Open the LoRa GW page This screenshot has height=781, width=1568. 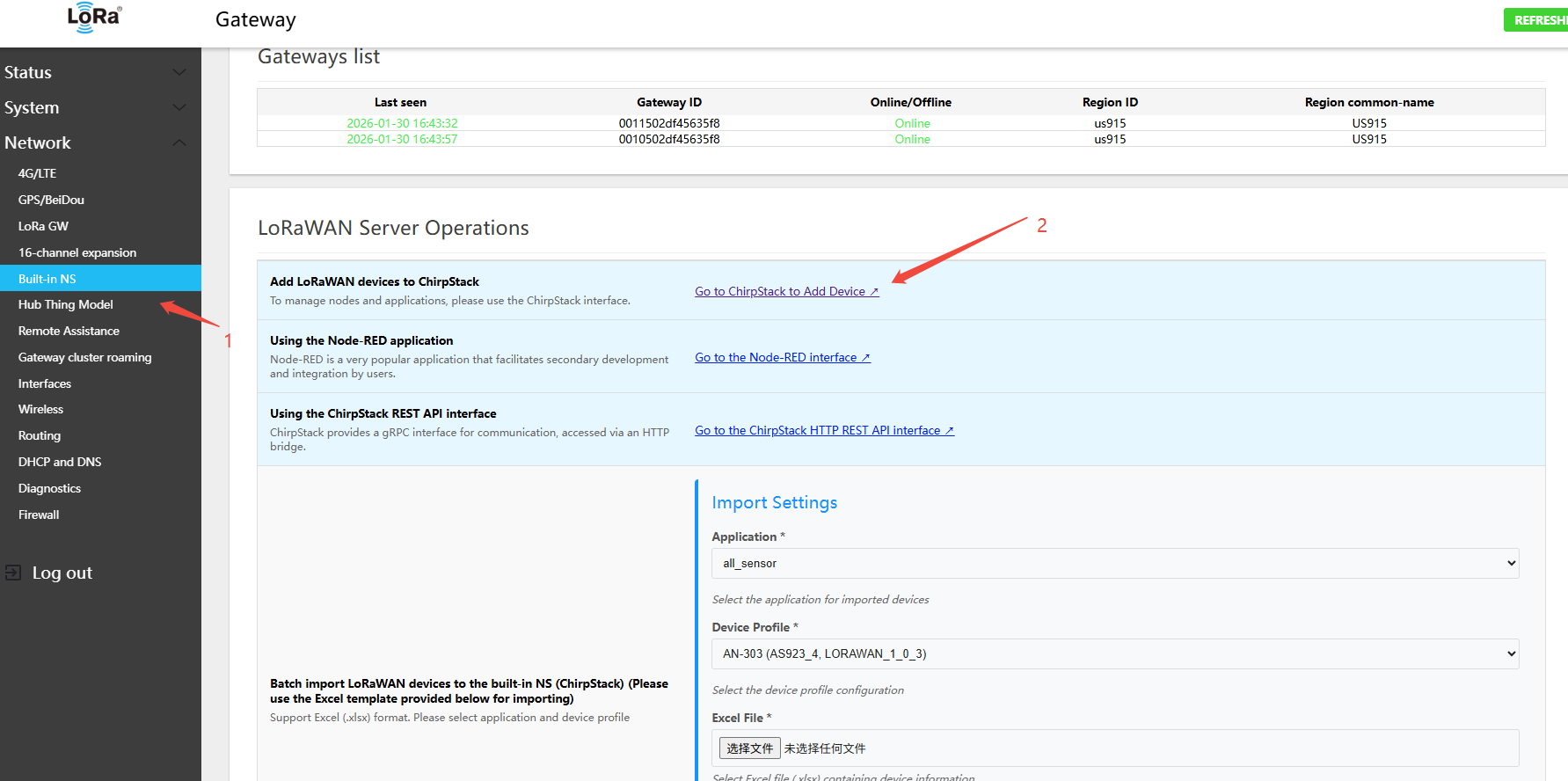tap(43, 226)
